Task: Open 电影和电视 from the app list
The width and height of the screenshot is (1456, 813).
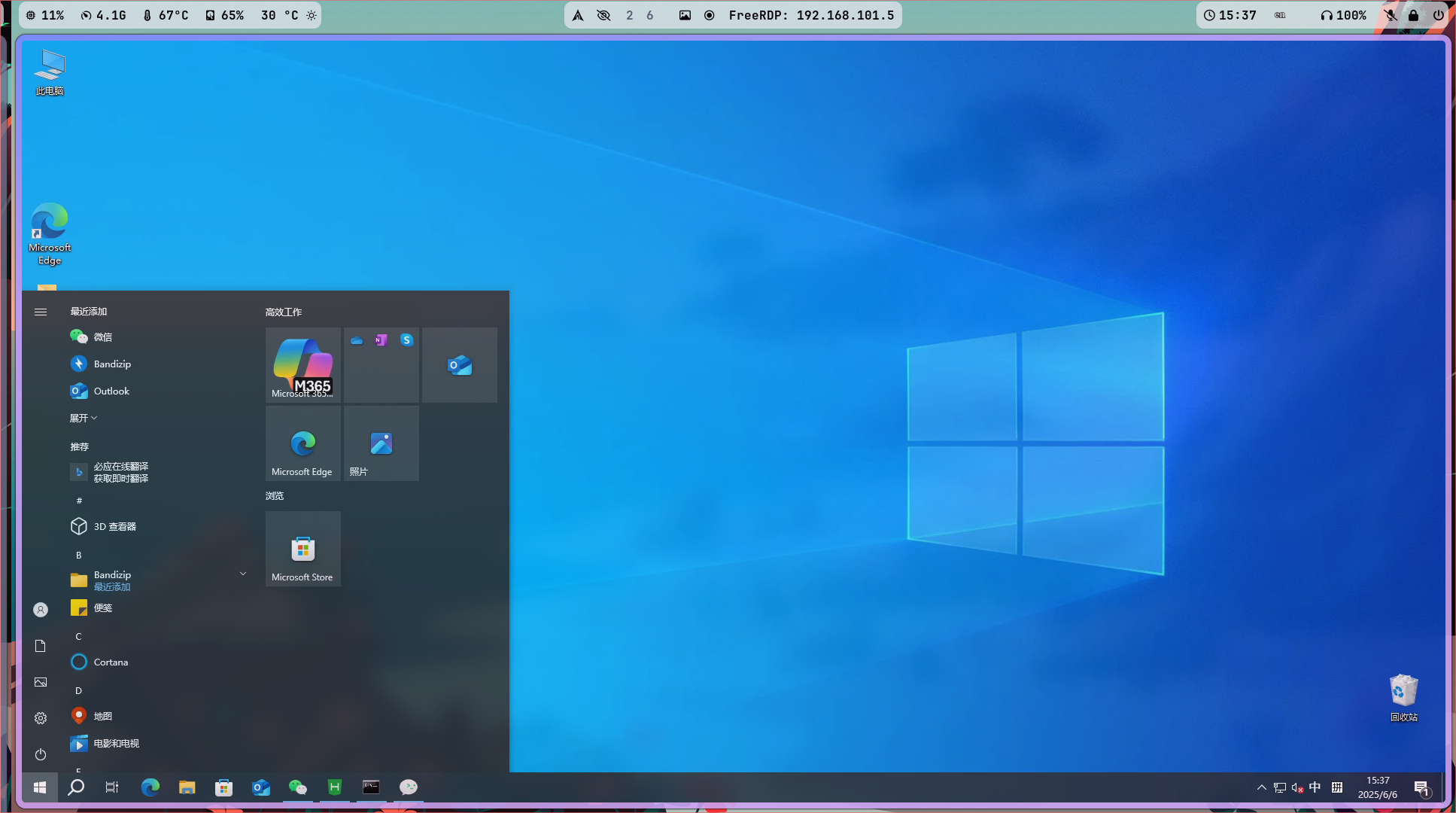Action: click(x=157, y=743)
